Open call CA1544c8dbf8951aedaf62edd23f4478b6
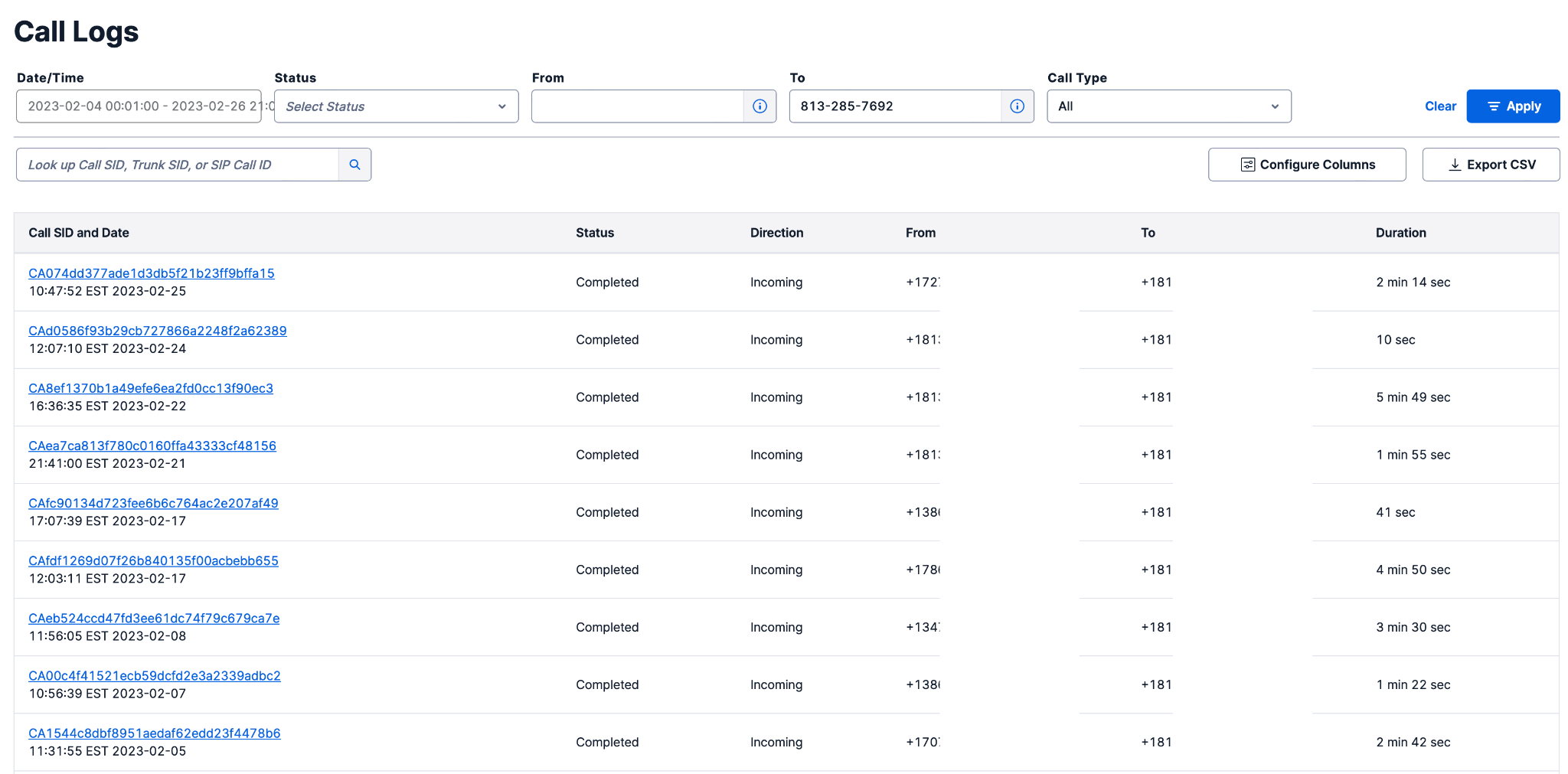The height and width of the screenshot is (774, 1568). coord(155,733)
